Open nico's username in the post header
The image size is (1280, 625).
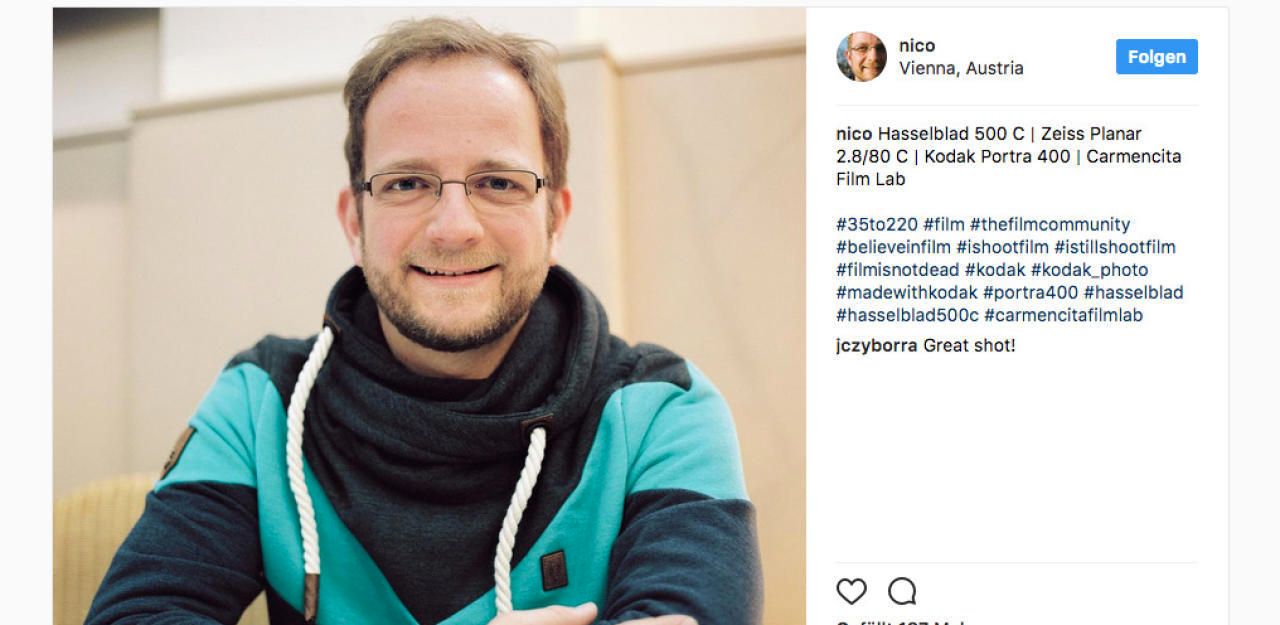point(917,46)
